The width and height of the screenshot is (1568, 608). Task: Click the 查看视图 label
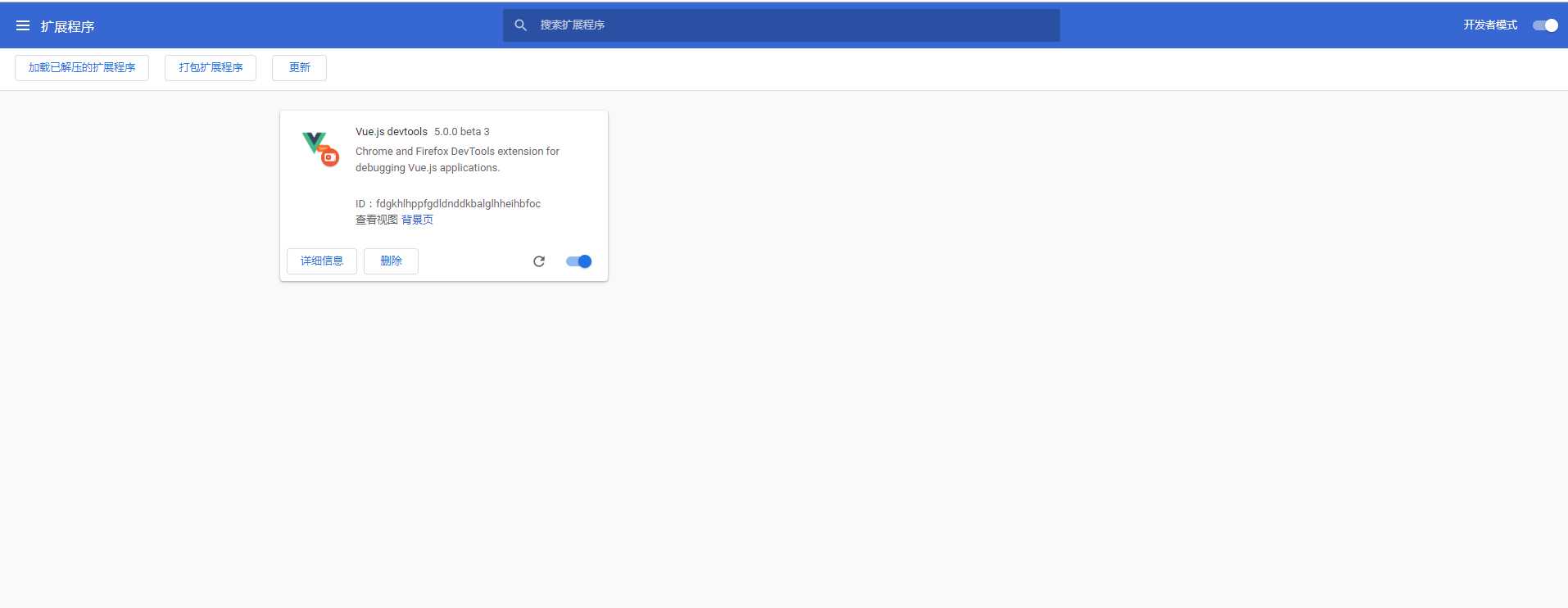(376, 220)
